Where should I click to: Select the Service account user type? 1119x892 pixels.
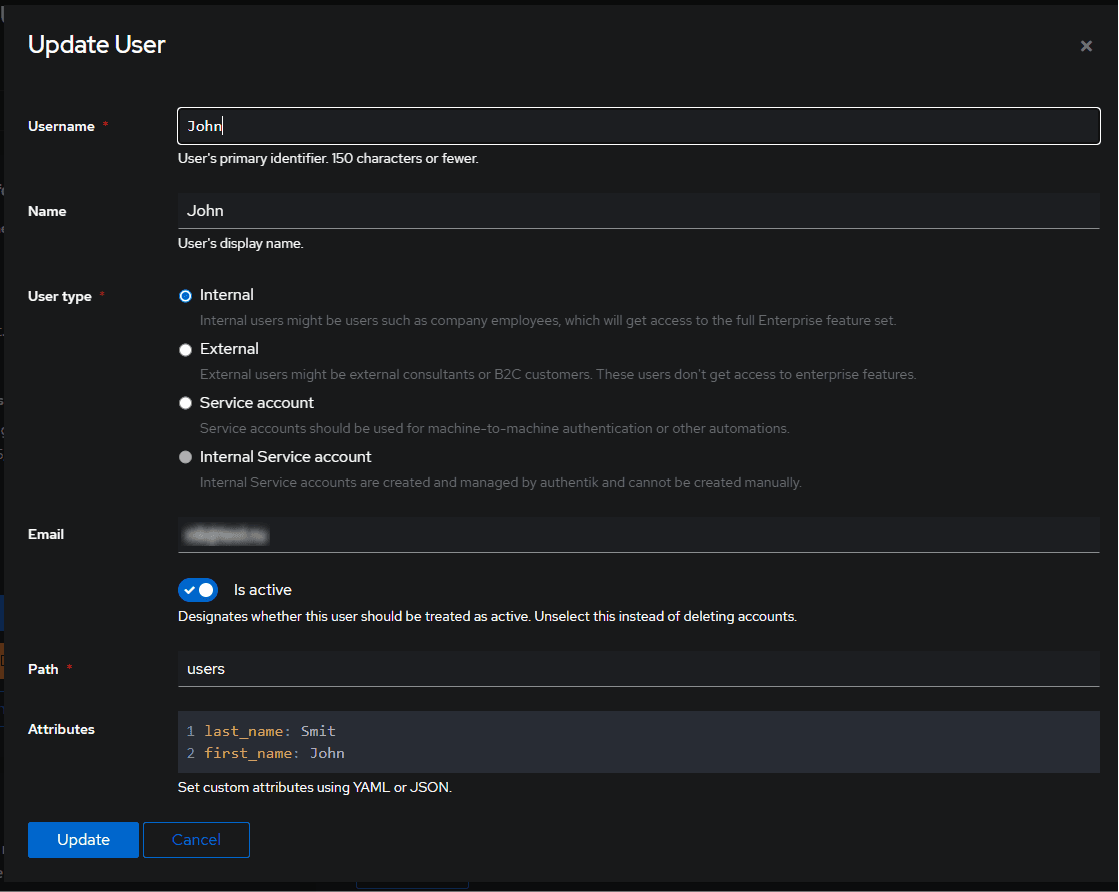(x=186, y=403)
